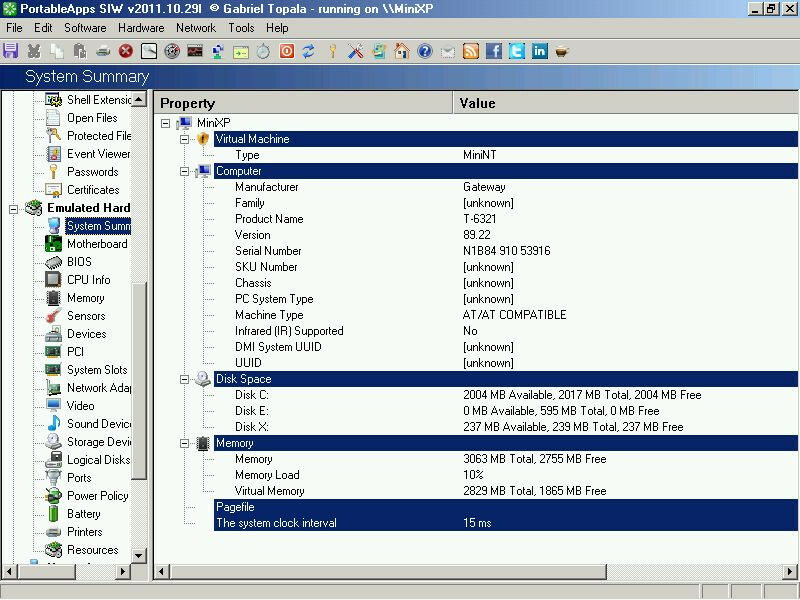Click the Facebook toolbar icon

[x=493, y=51]
